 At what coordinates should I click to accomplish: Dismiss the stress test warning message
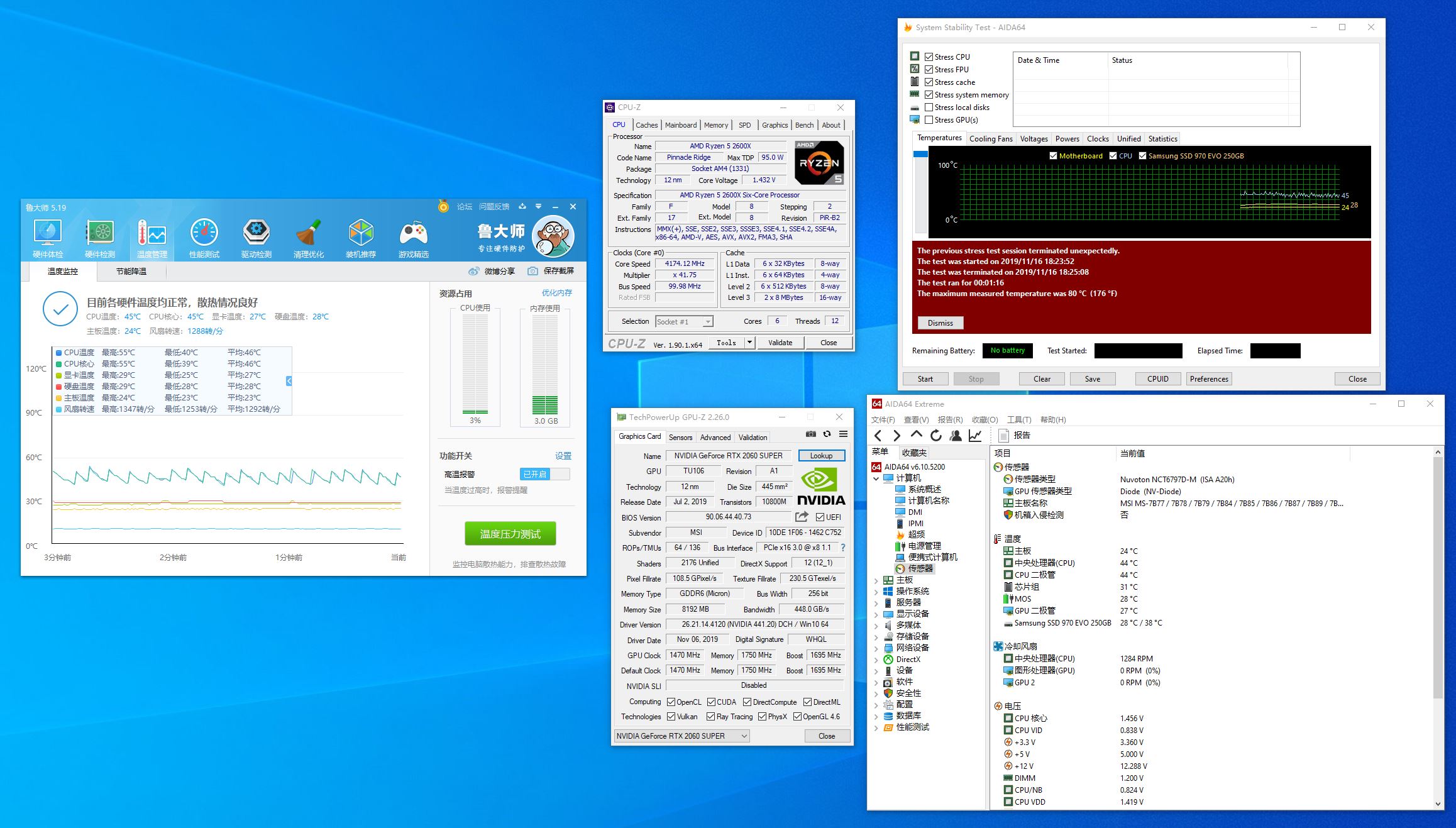coord(940,323)
